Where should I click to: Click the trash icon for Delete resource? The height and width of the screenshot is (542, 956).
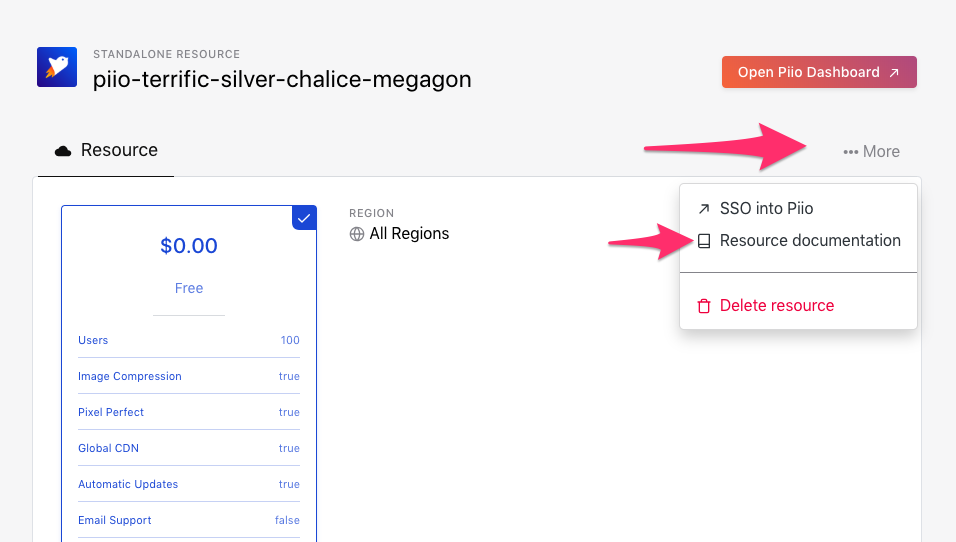coord(704,306)
